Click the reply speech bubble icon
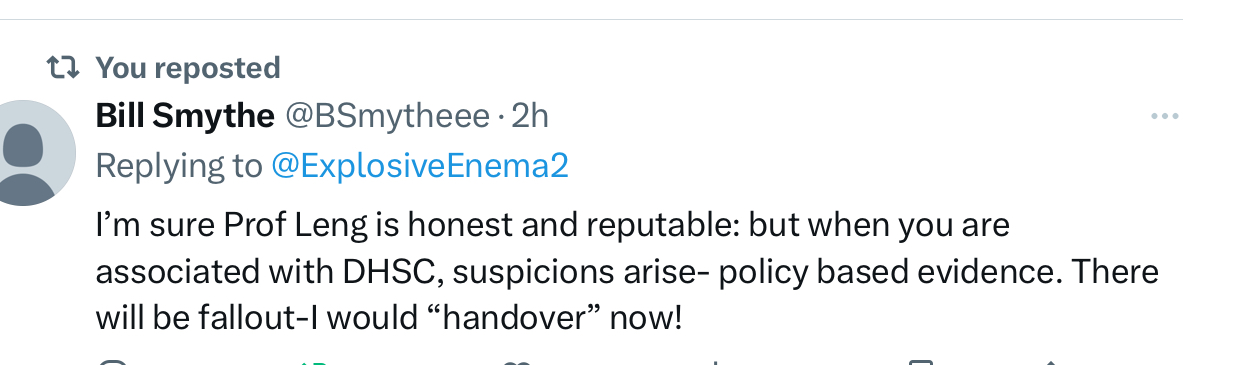1233x365 pixels. (114, 361)
